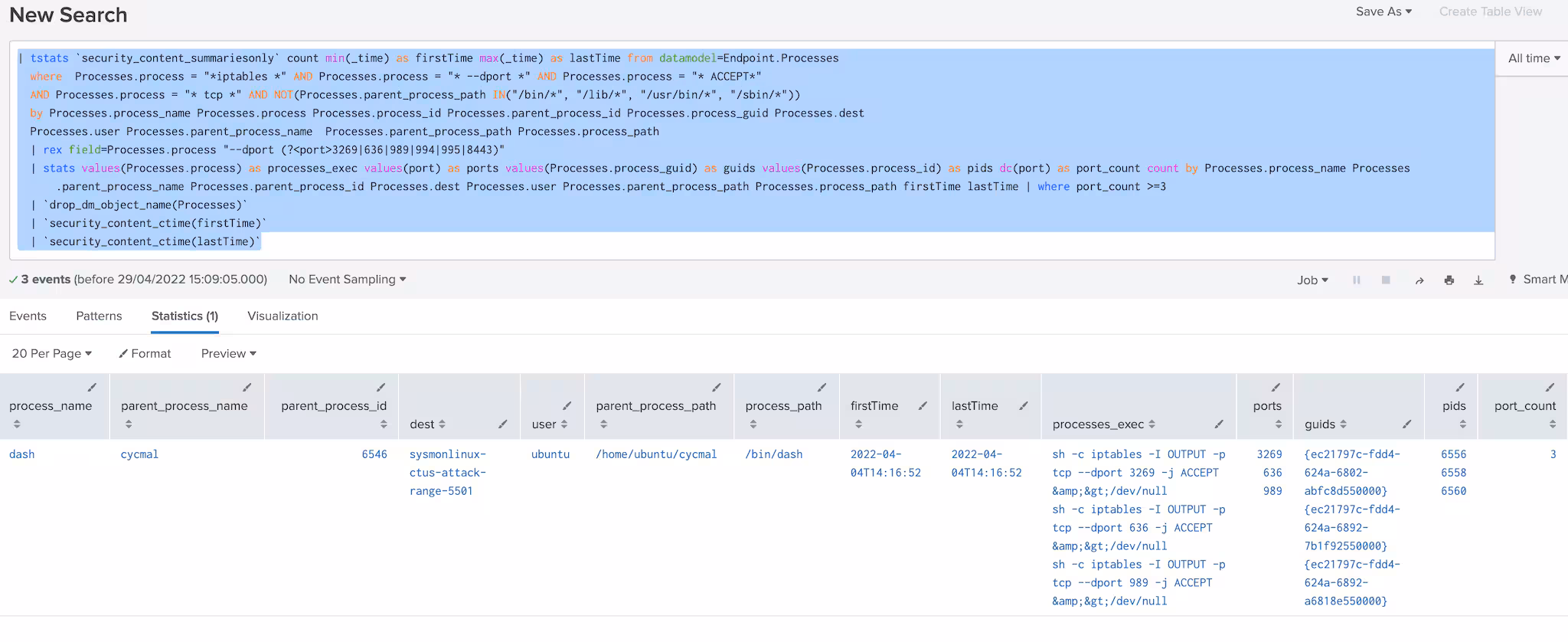This screenshot has height=642, width=1568.
Task: Pause the search job
Action: pyautogui.click(x=1356, y=280)
